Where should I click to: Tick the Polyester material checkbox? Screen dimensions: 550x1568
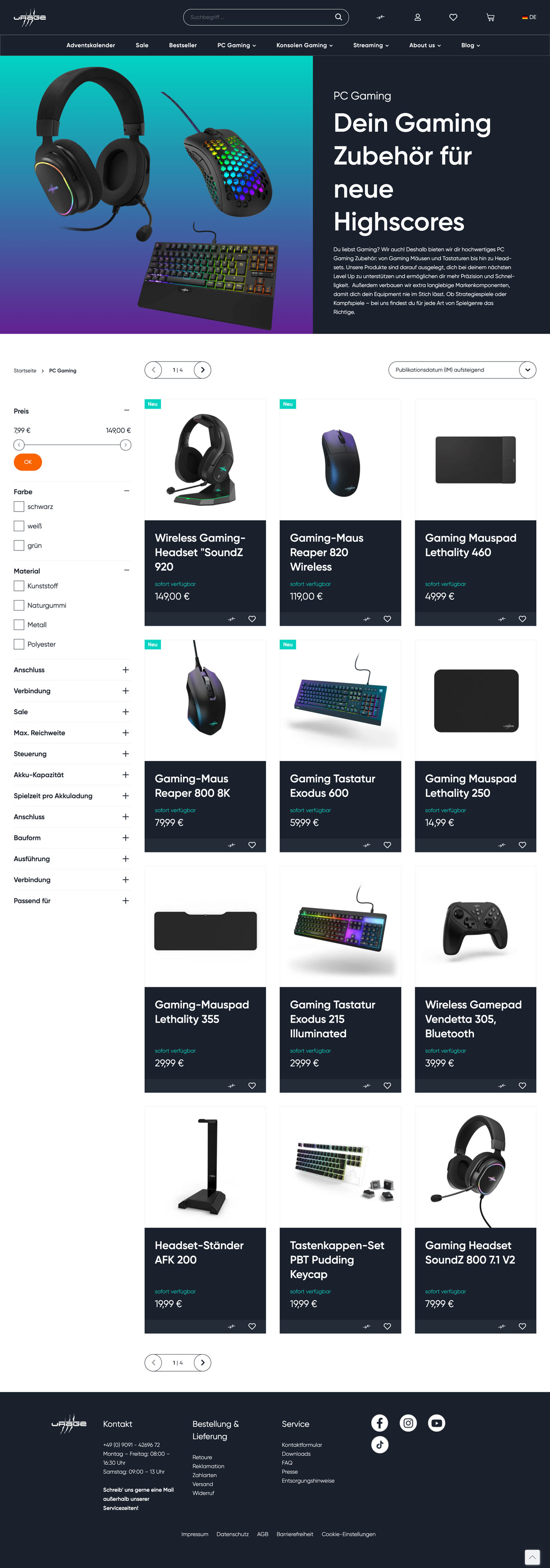point(19,644)
